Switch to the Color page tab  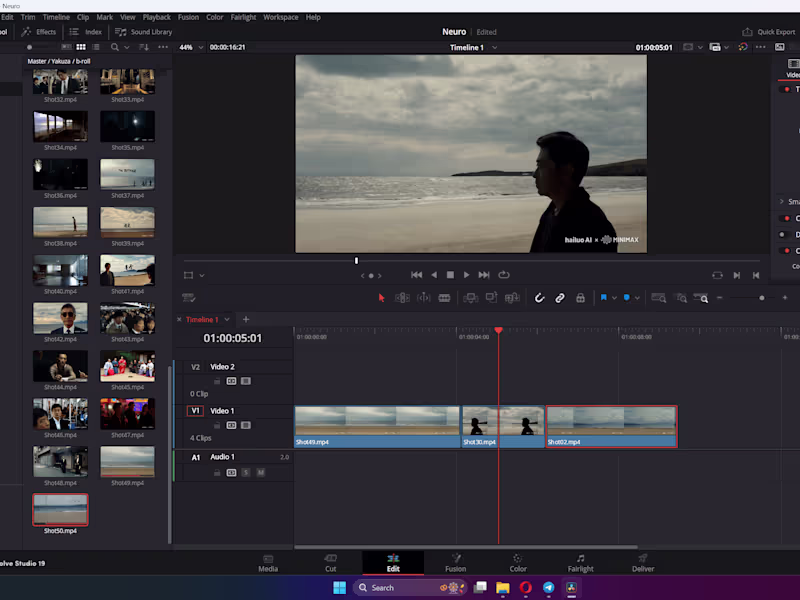point(518,563)
